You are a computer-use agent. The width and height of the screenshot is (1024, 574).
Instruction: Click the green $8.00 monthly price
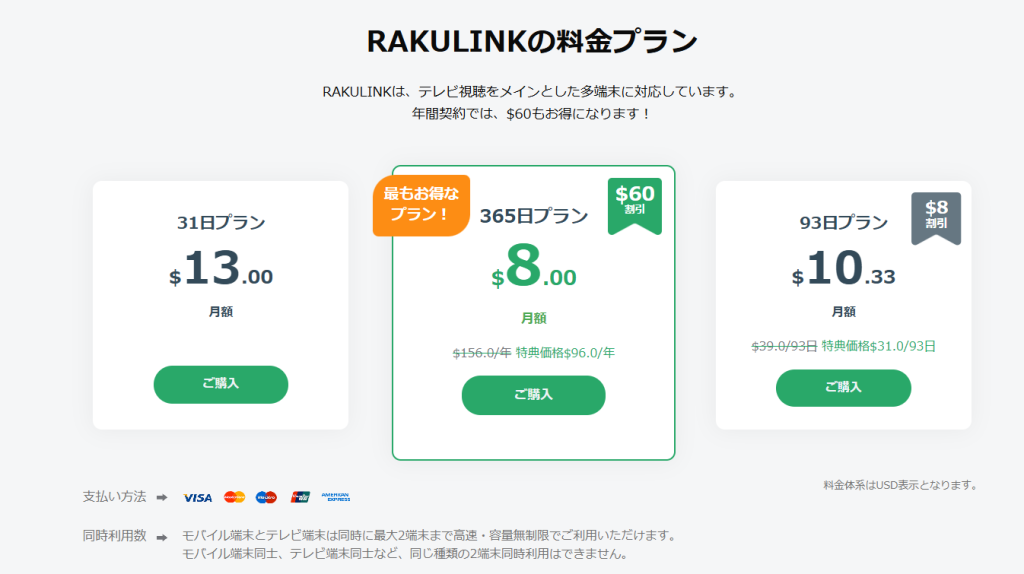[533, 269]
